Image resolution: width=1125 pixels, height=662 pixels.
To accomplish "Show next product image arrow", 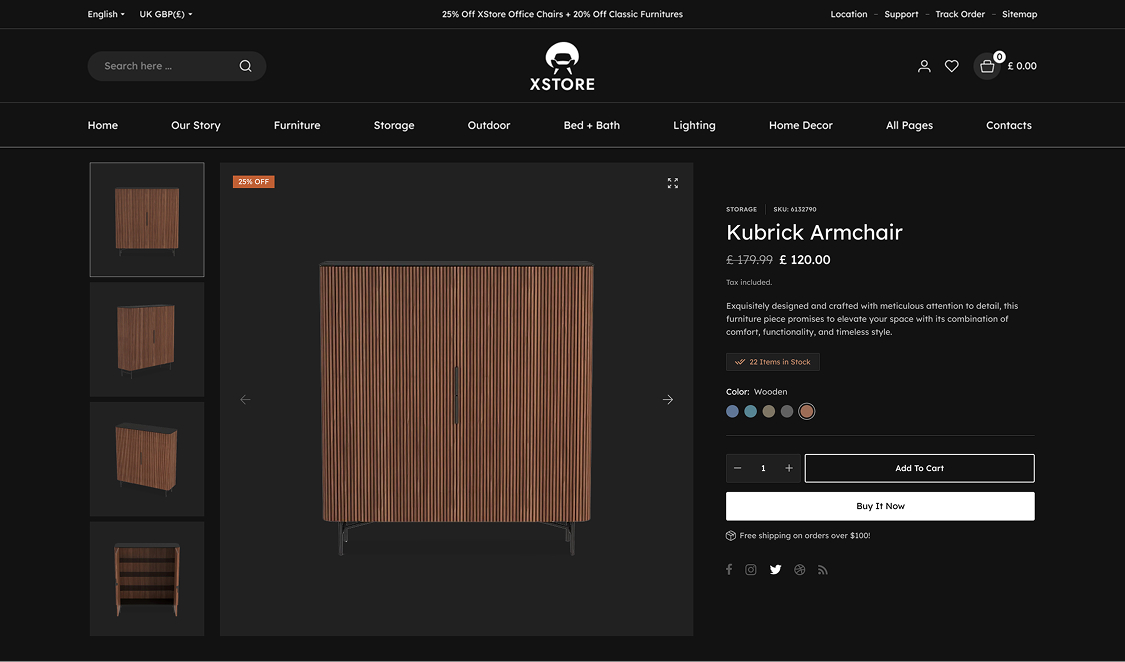I will point(668,400).
